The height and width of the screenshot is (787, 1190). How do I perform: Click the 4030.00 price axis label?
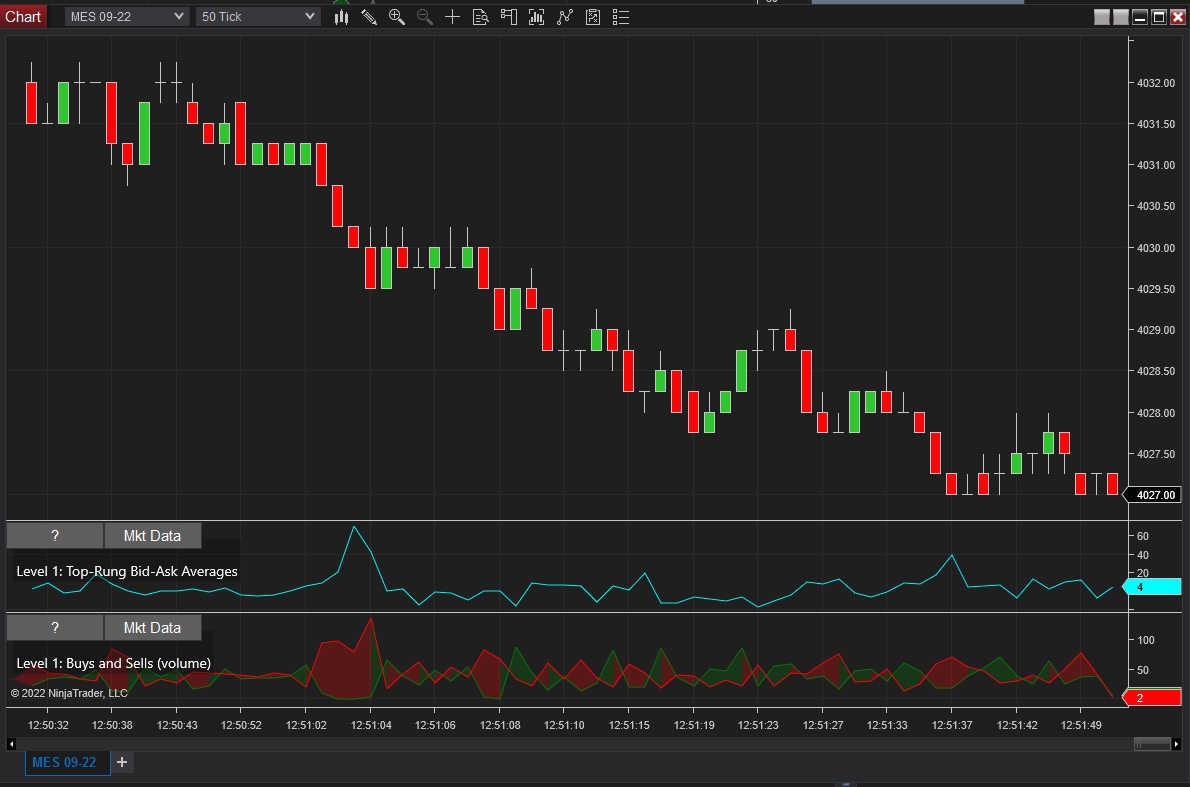[x=1156, y=248]
